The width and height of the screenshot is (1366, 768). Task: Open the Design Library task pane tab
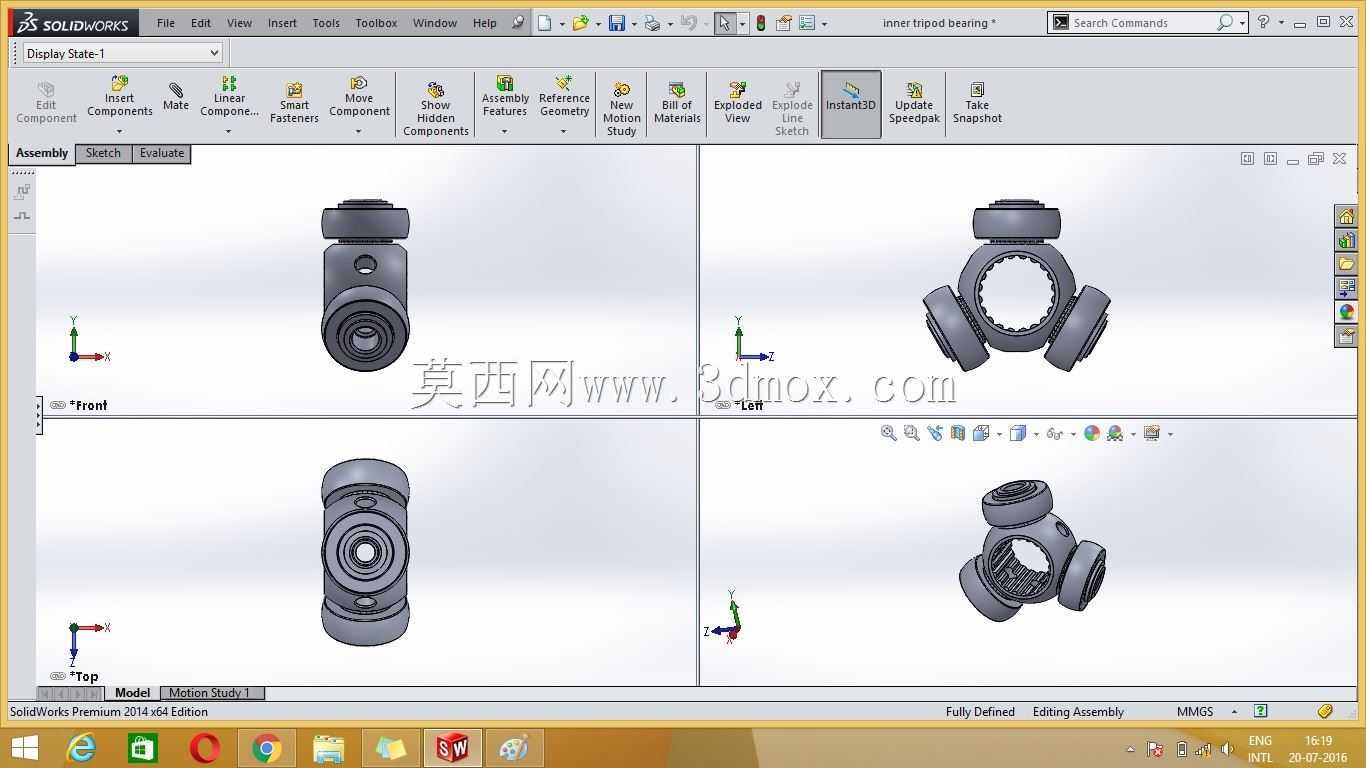coord(1346,240)
